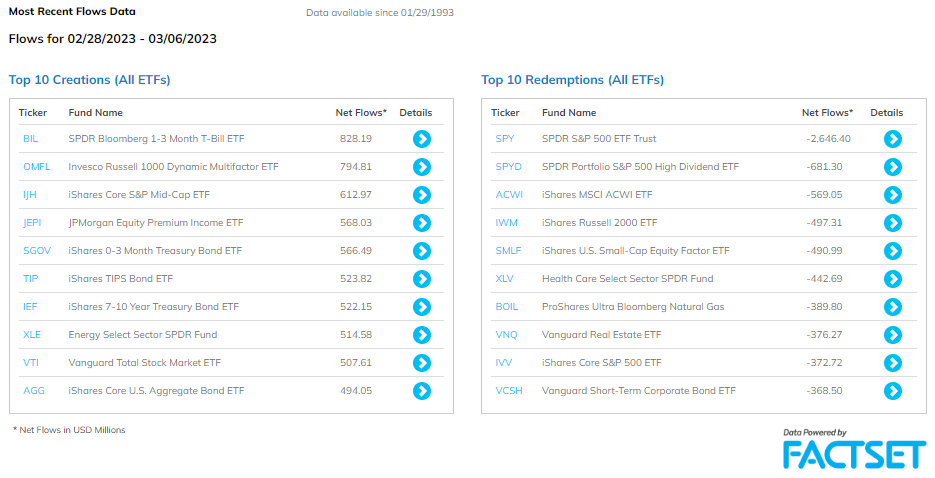Image resolution: width=935 pixels, height=478 pixels.
Task: Click the Net Flows in USD Millions footnote
Action: click(x=69, y=430)
